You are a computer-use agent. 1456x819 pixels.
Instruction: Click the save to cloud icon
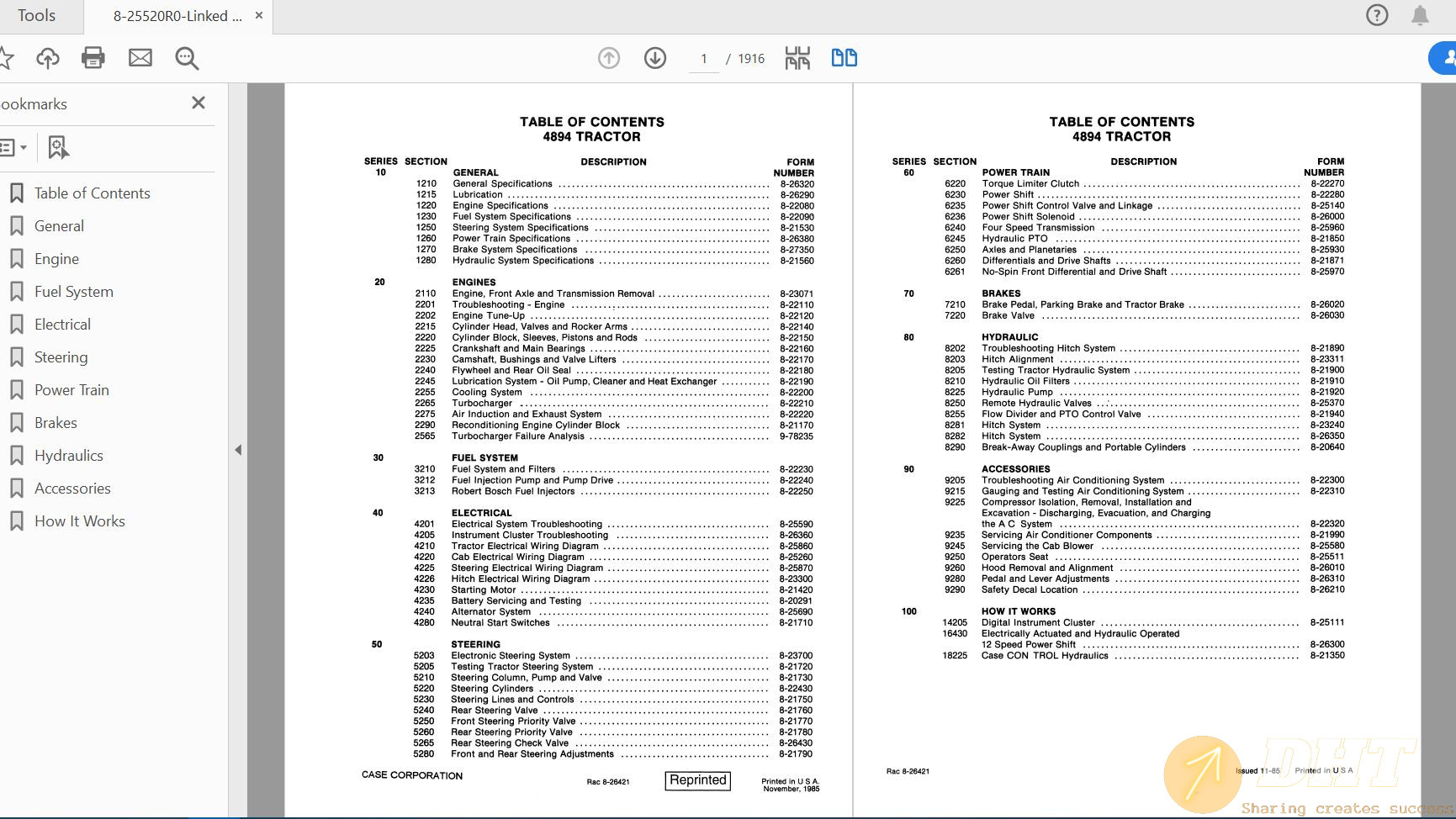click(x=48, y=57)
